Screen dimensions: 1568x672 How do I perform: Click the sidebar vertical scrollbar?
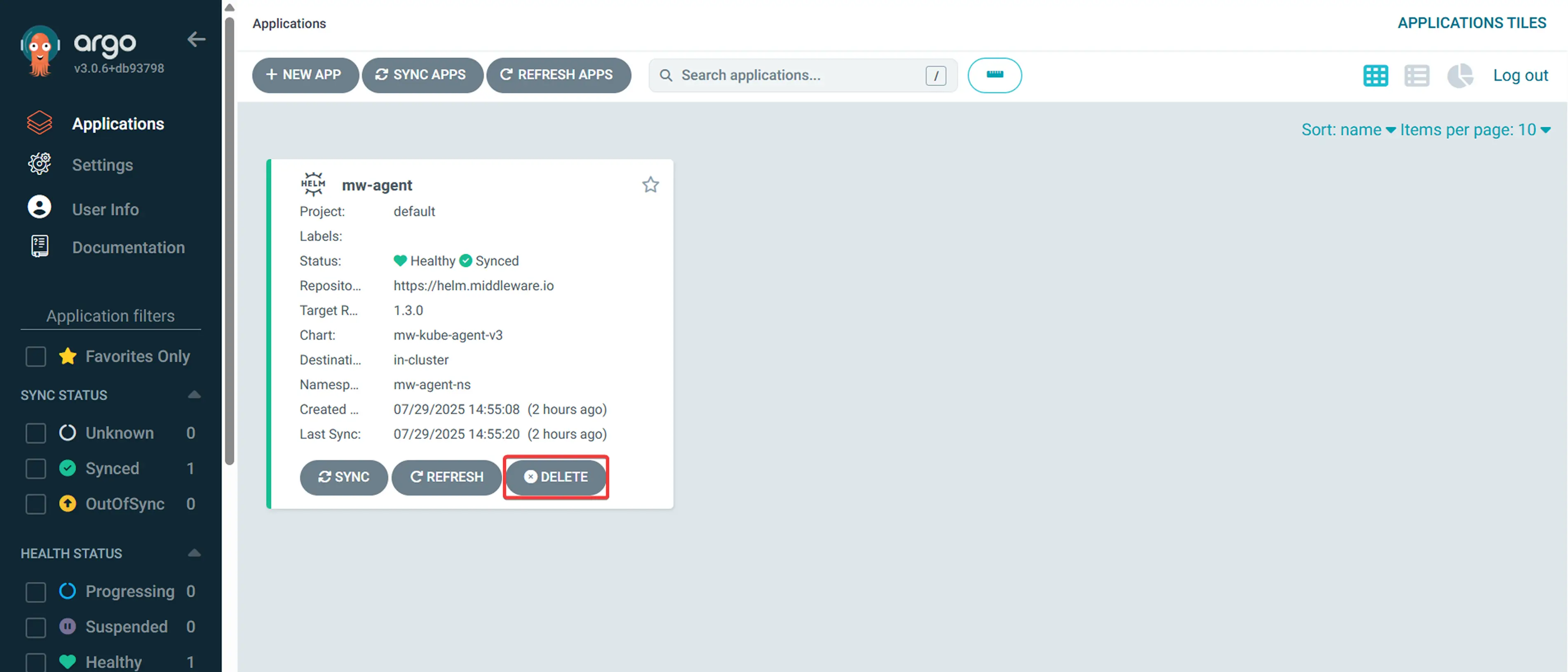(230, 244)
